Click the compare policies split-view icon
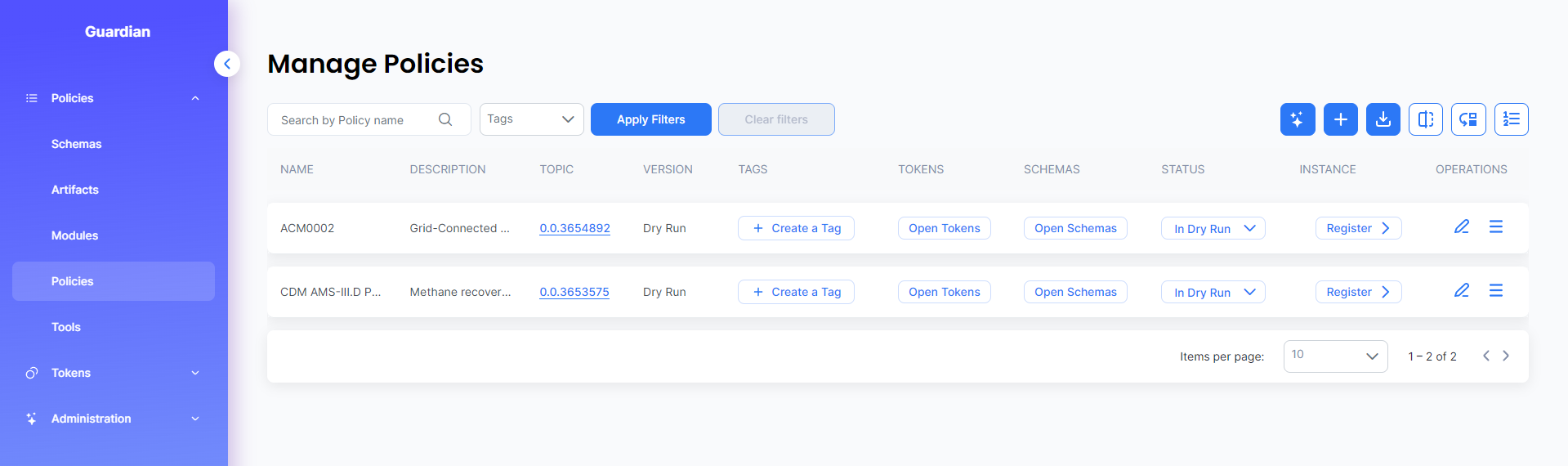 [x=1425, y=119]
